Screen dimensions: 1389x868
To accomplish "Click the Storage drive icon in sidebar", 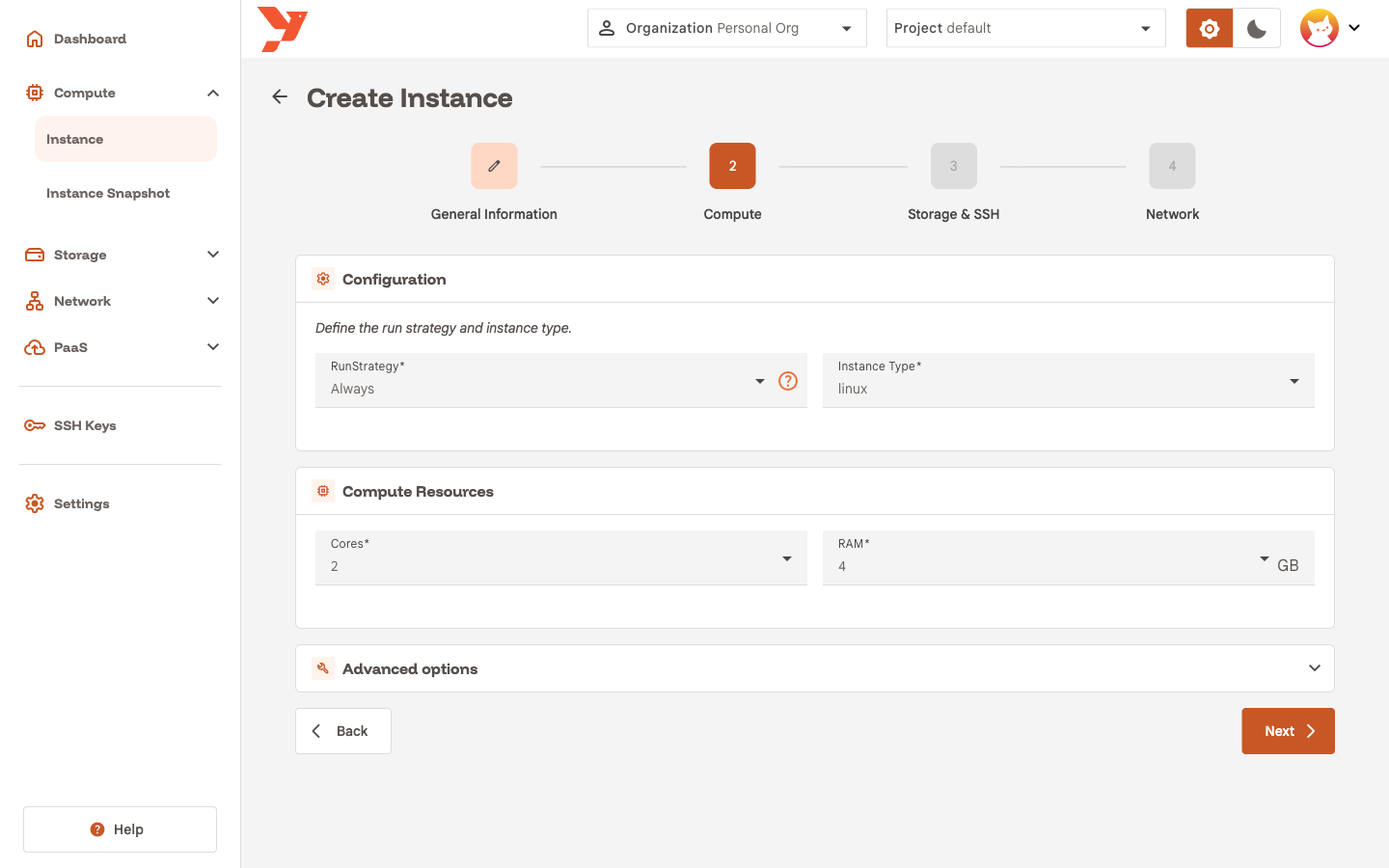I will click(x=35, y=255).
